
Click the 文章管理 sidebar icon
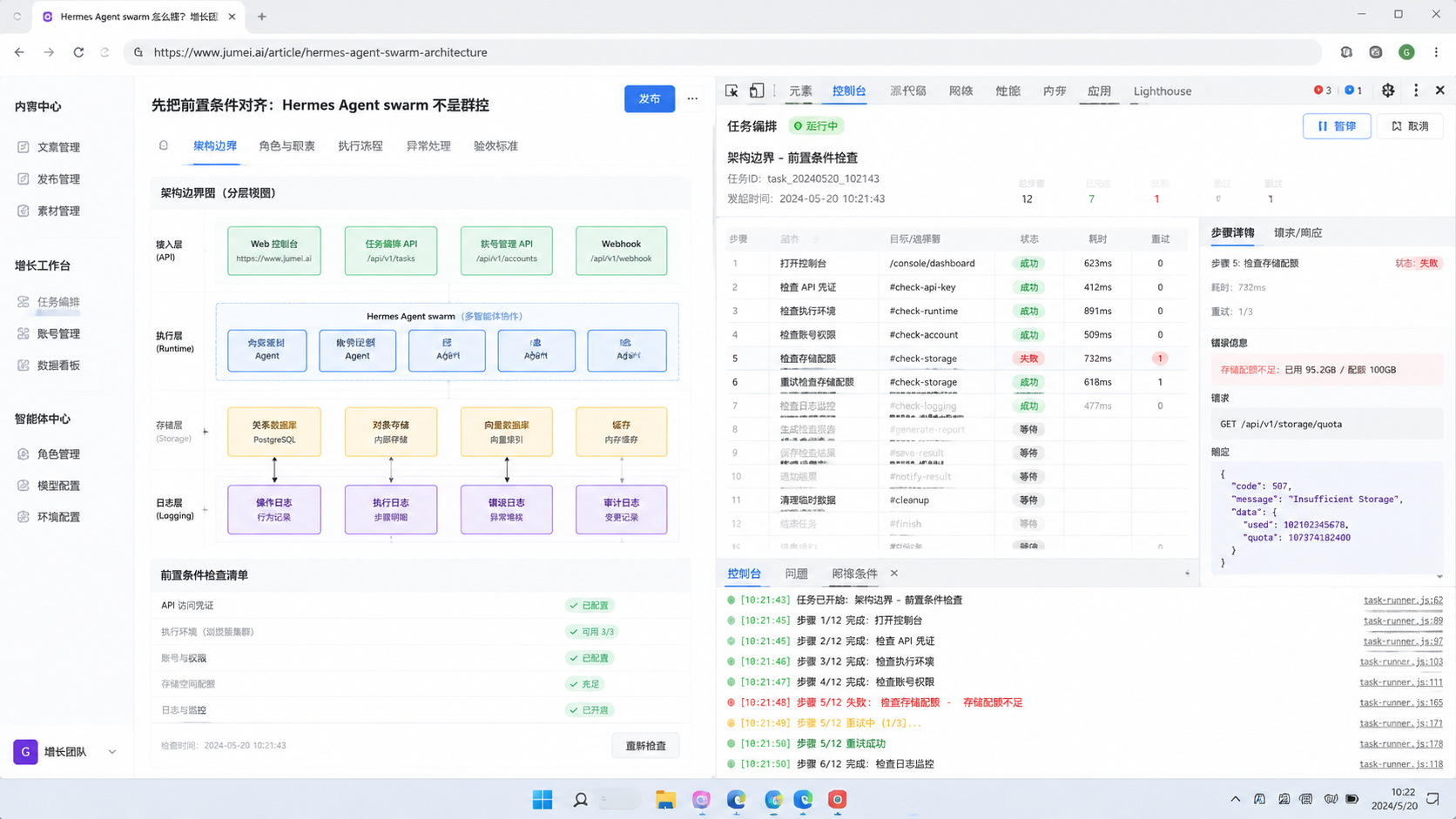point(24,147)
